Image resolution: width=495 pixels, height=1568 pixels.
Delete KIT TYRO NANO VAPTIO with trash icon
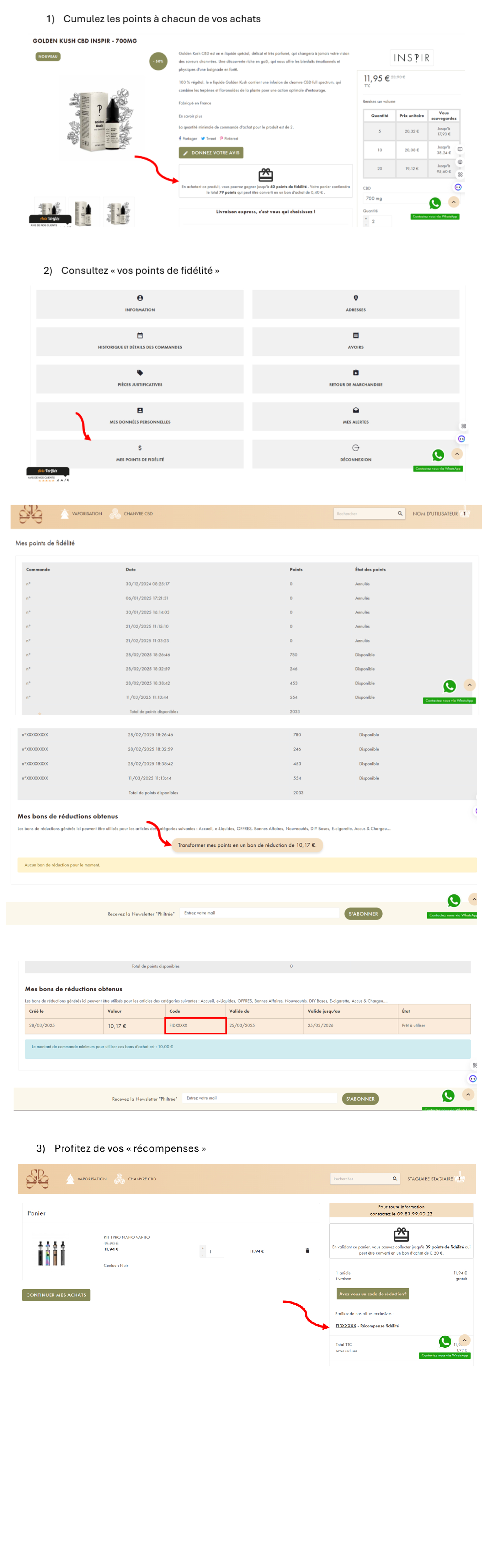307,1251
